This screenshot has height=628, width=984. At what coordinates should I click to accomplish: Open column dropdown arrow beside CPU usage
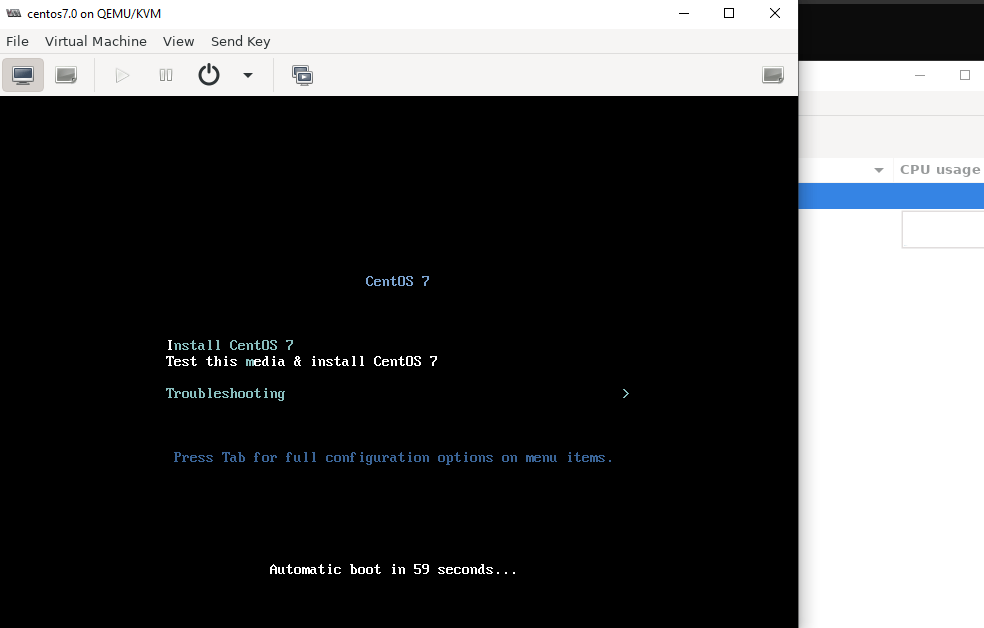click(x=879, y=170)
